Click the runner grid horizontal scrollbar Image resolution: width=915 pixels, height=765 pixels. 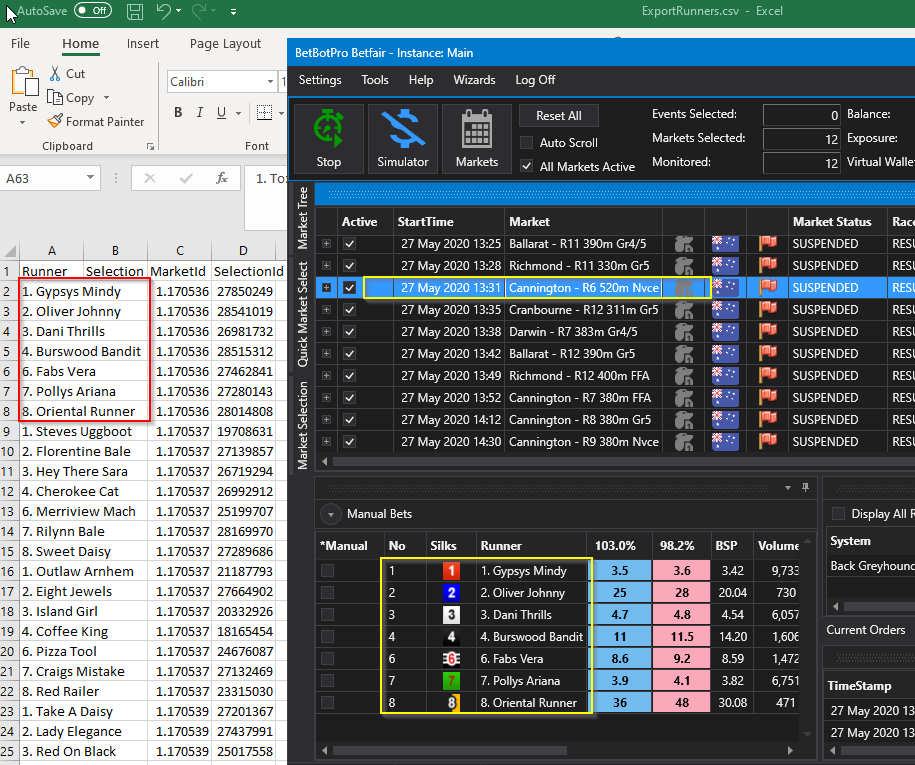(450, 750)
